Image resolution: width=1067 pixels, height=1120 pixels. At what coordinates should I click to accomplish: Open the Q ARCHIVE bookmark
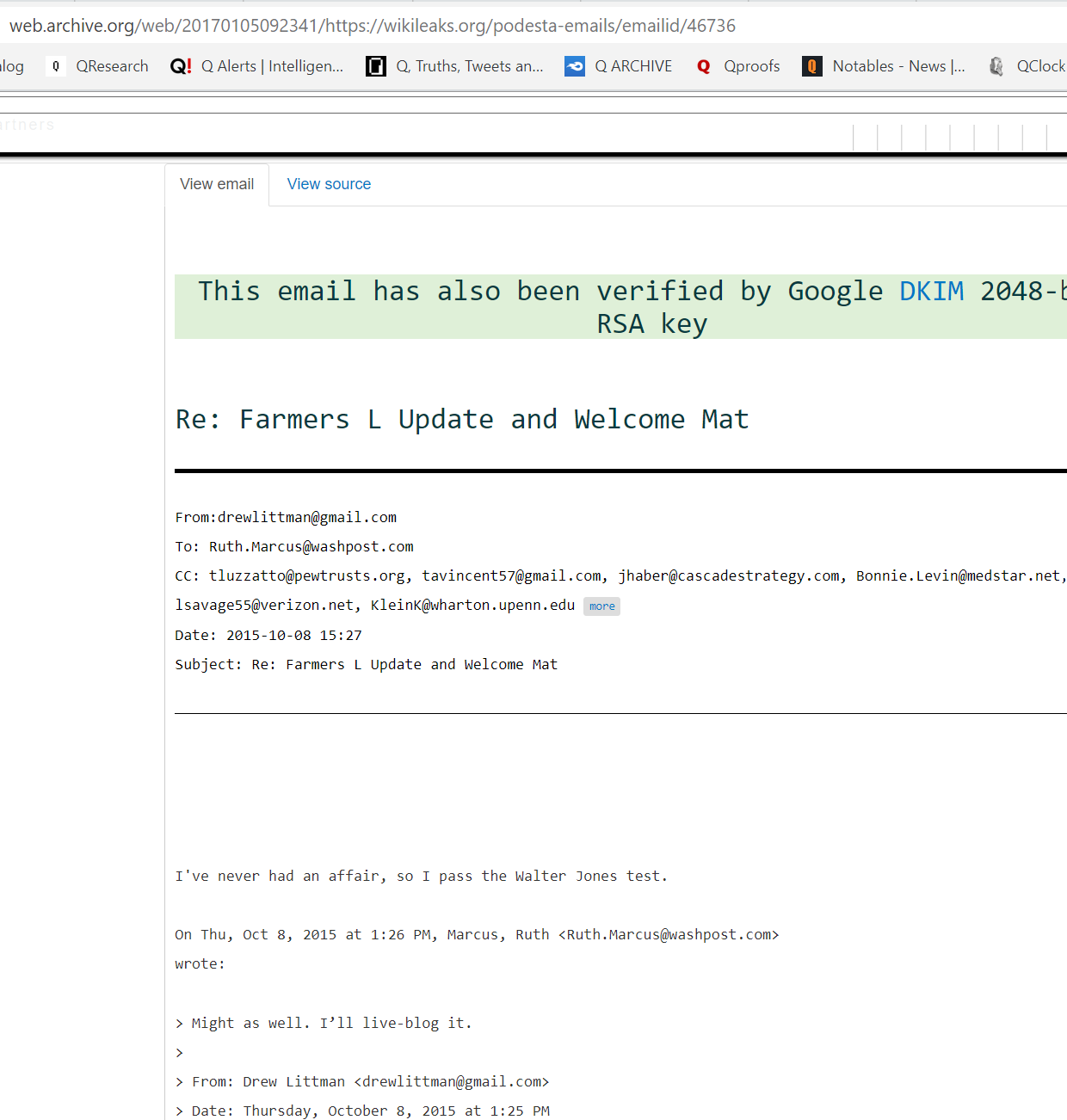pos(618,66)
